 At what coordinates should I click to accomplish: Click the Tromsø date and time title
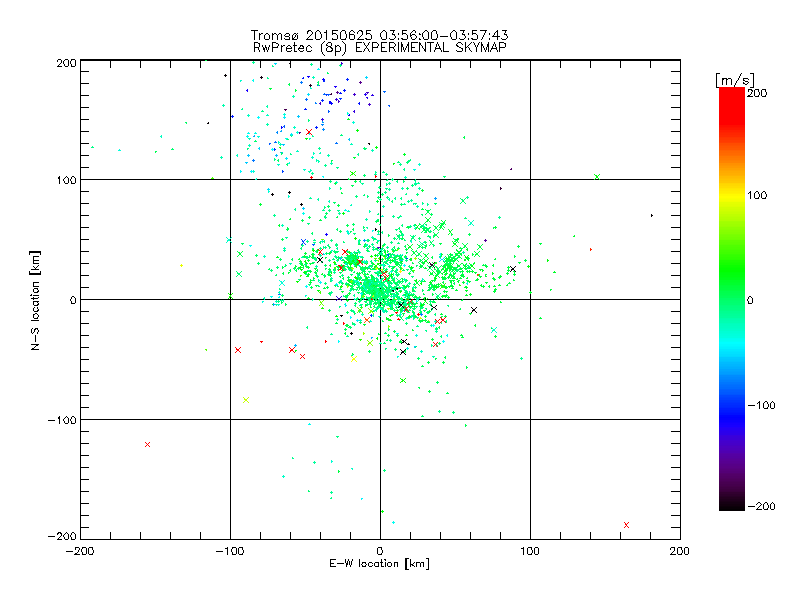(379, 35)
